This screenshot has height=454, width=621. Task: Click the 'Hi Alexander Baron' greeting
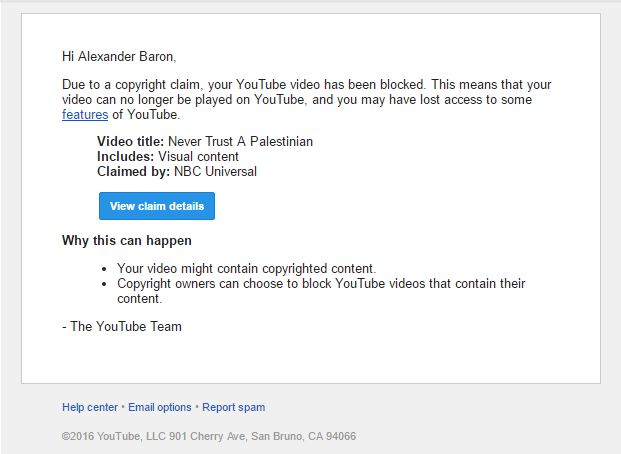click(x=119, y=57)
